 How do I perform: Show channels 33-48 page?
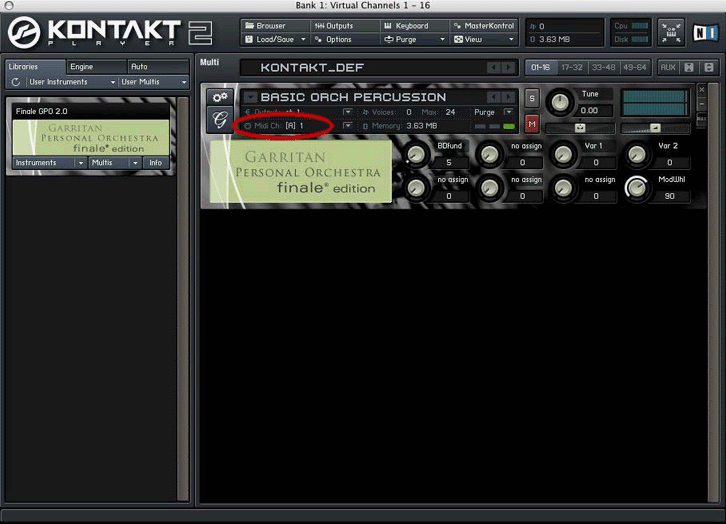tap(603, 68)
